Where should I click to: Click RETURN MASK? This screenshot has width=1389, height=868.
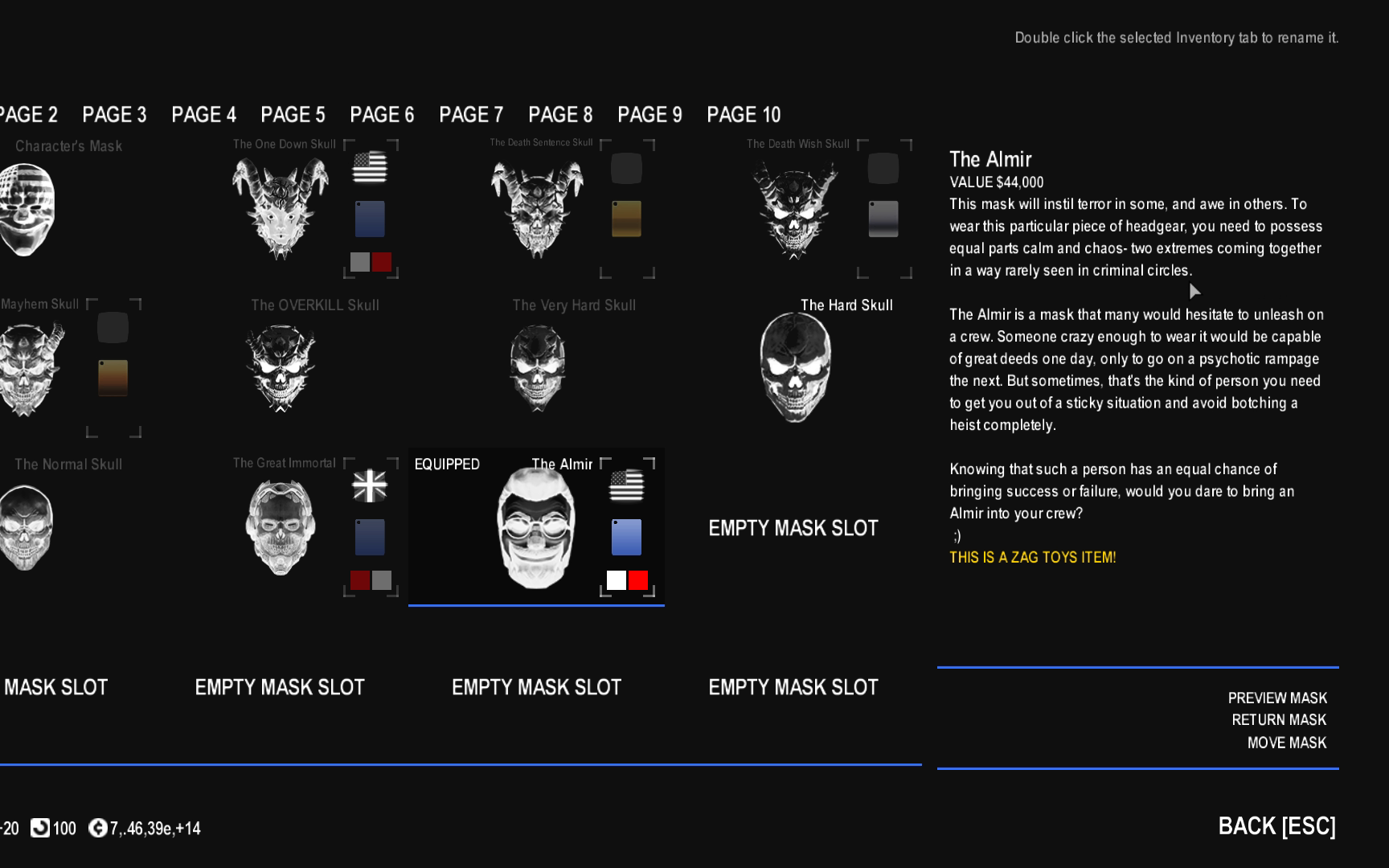1279,720
